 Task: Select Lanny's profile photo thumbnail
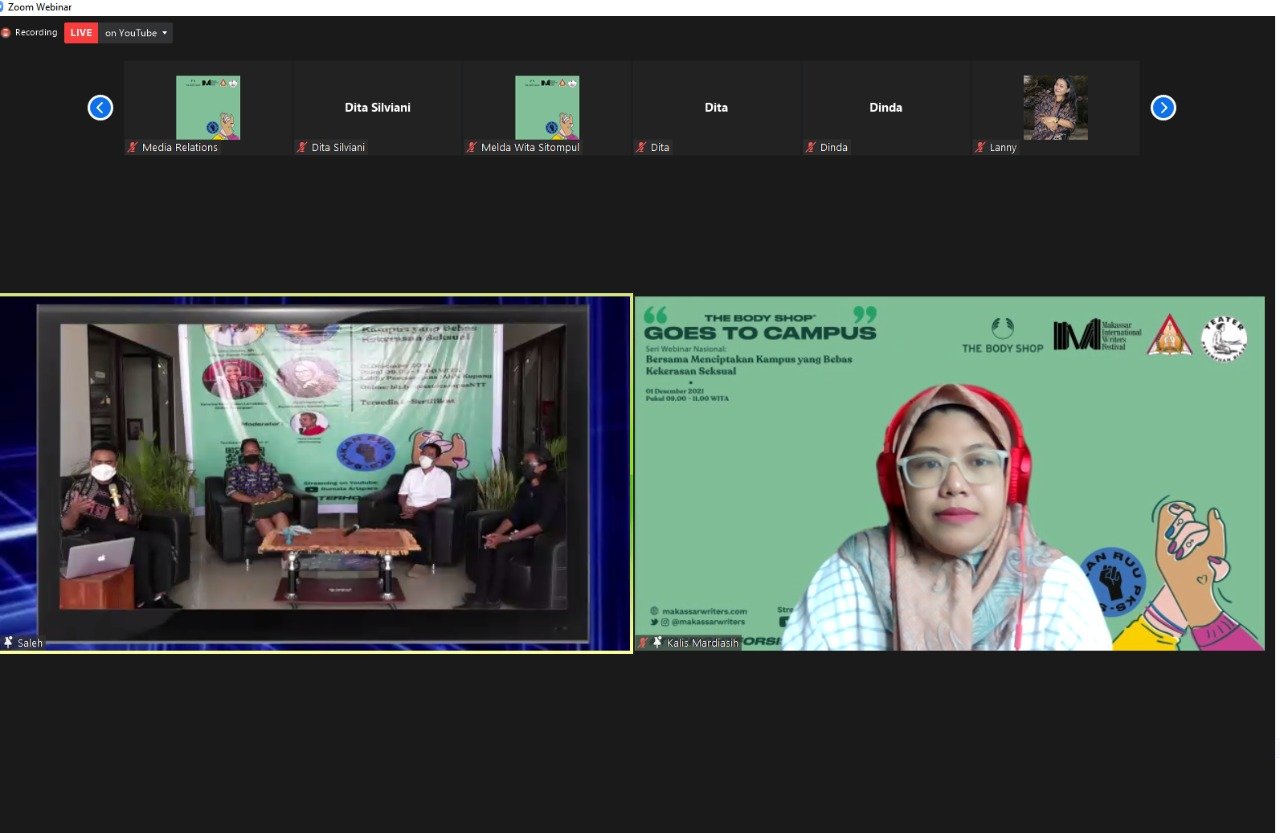pyautogui.click(x=1055, y=107)
